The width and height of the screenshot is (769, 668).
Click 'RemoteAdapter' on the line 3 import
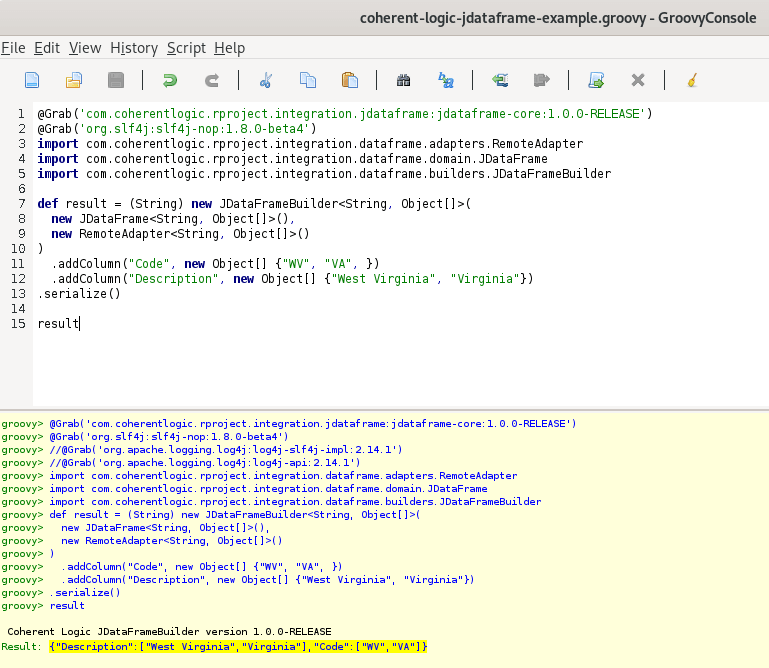538,144
